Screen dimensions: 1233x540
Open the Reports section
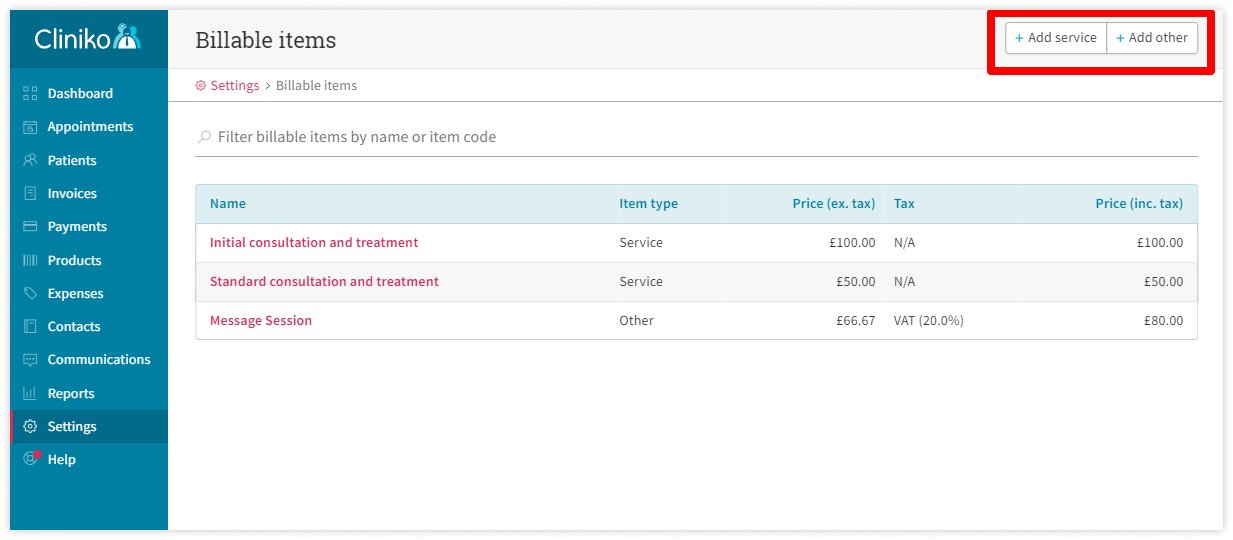71,394
